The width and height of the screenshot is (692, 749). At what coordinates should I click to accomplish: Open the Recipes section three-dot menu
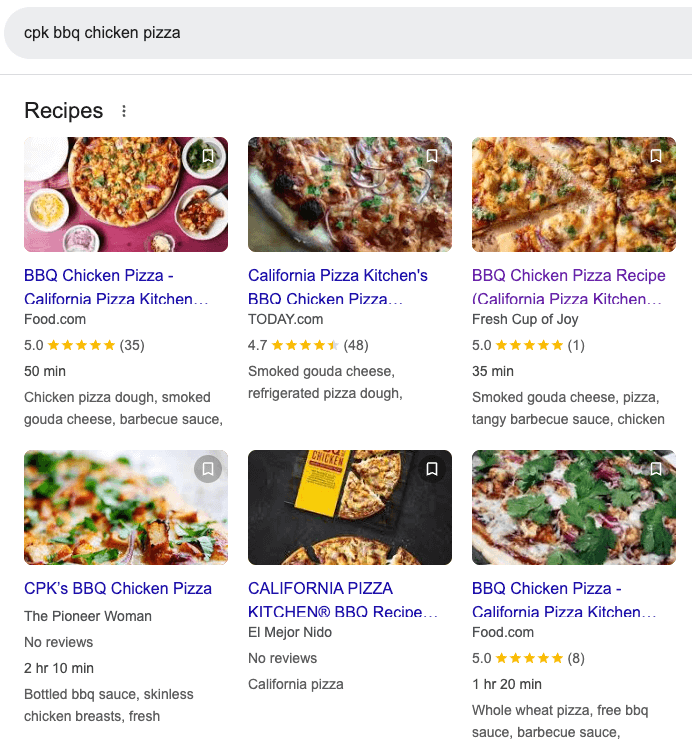[x=124, y=111]
